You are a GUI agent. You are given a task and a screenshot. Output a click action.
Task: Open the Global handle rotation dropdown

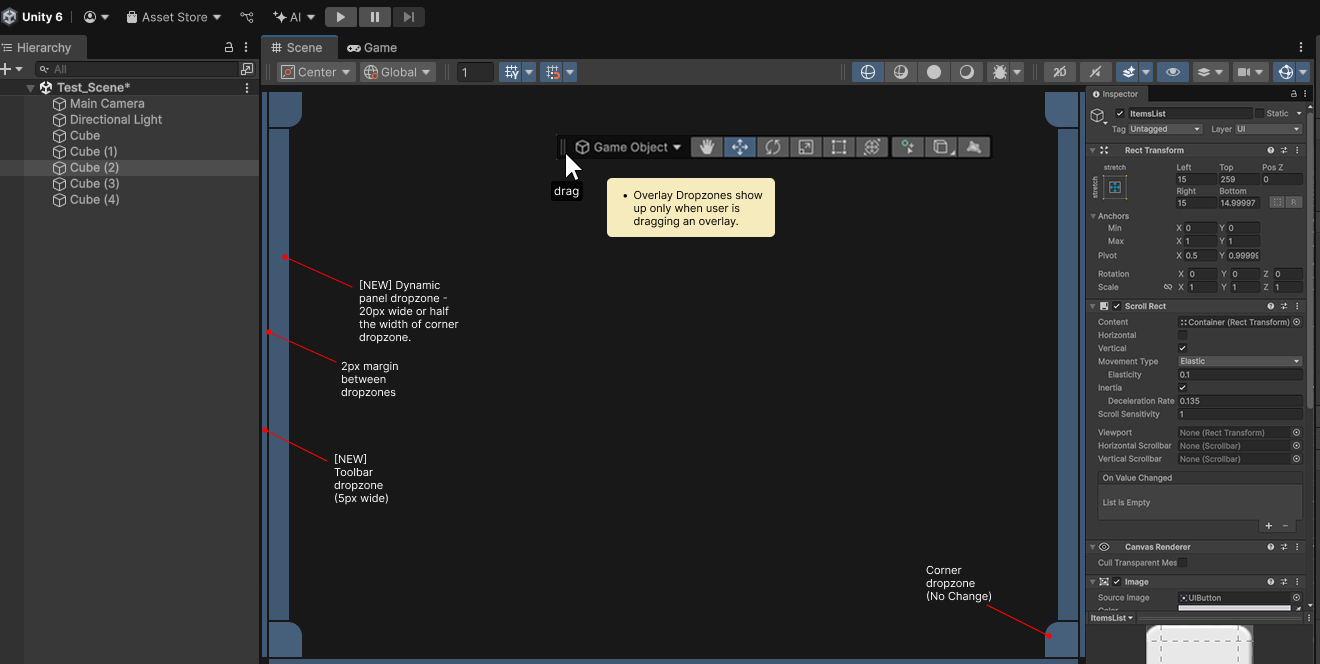pos(398,72)
